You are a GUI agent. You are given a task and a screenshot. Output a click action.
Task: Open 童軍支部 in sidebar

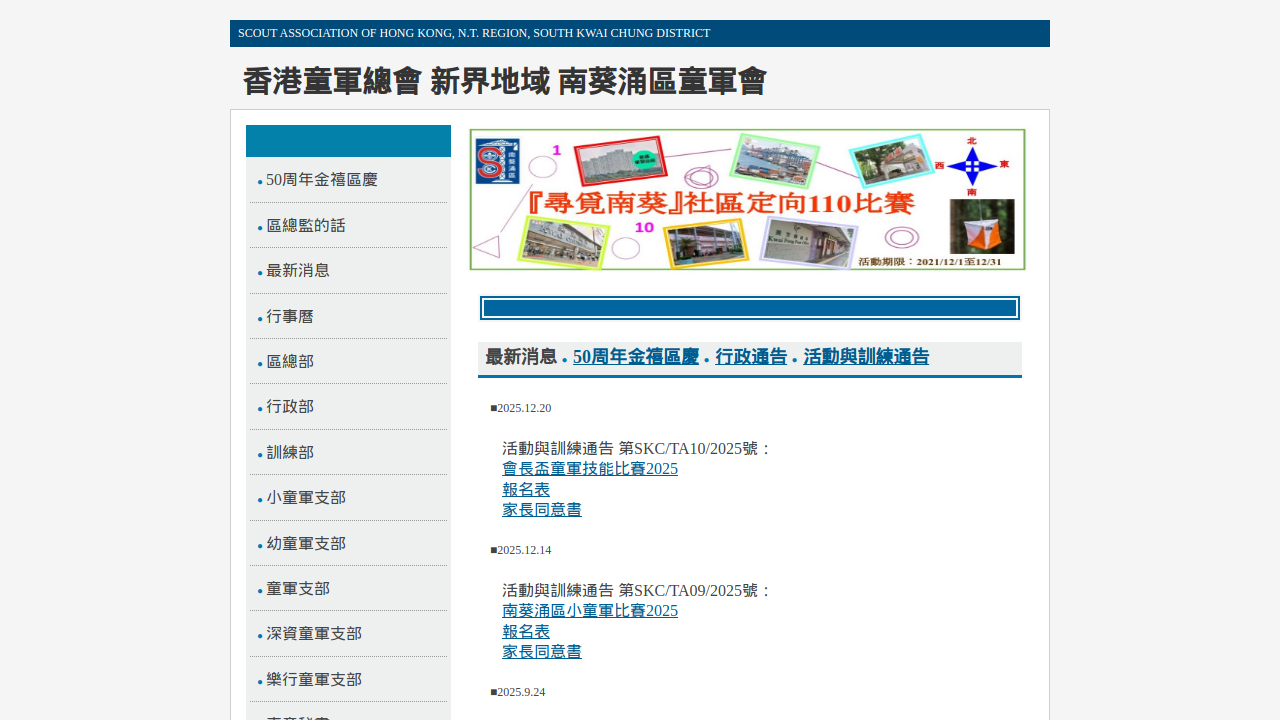pos(297,589)
